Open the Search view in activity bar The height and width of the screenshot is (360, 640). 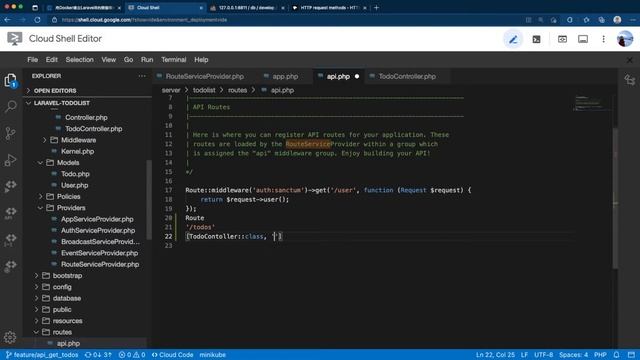pos(11,107)
